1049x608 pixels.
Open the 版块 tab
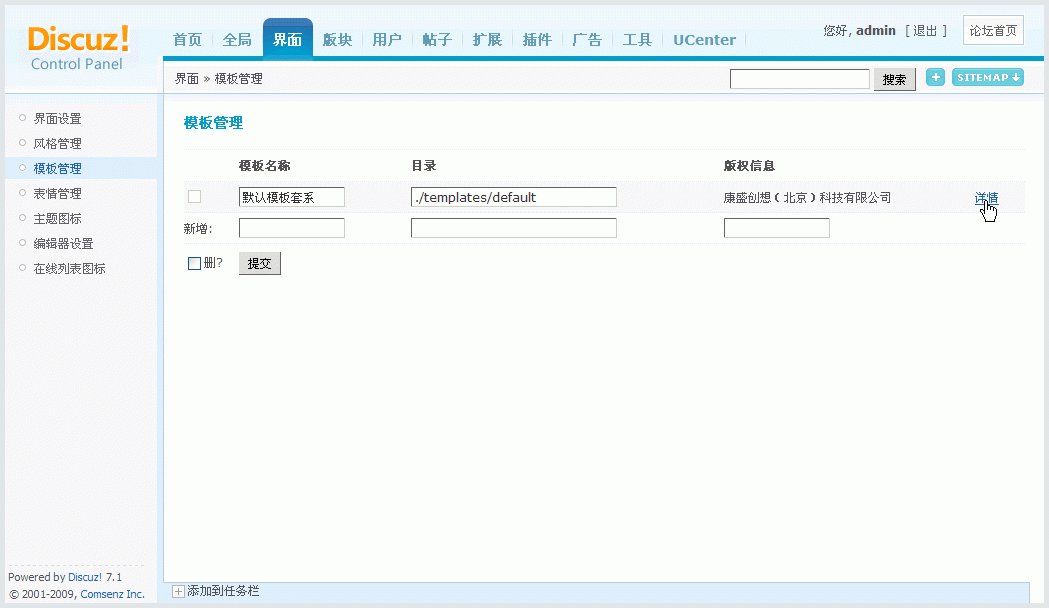click(x=337, y=40)
